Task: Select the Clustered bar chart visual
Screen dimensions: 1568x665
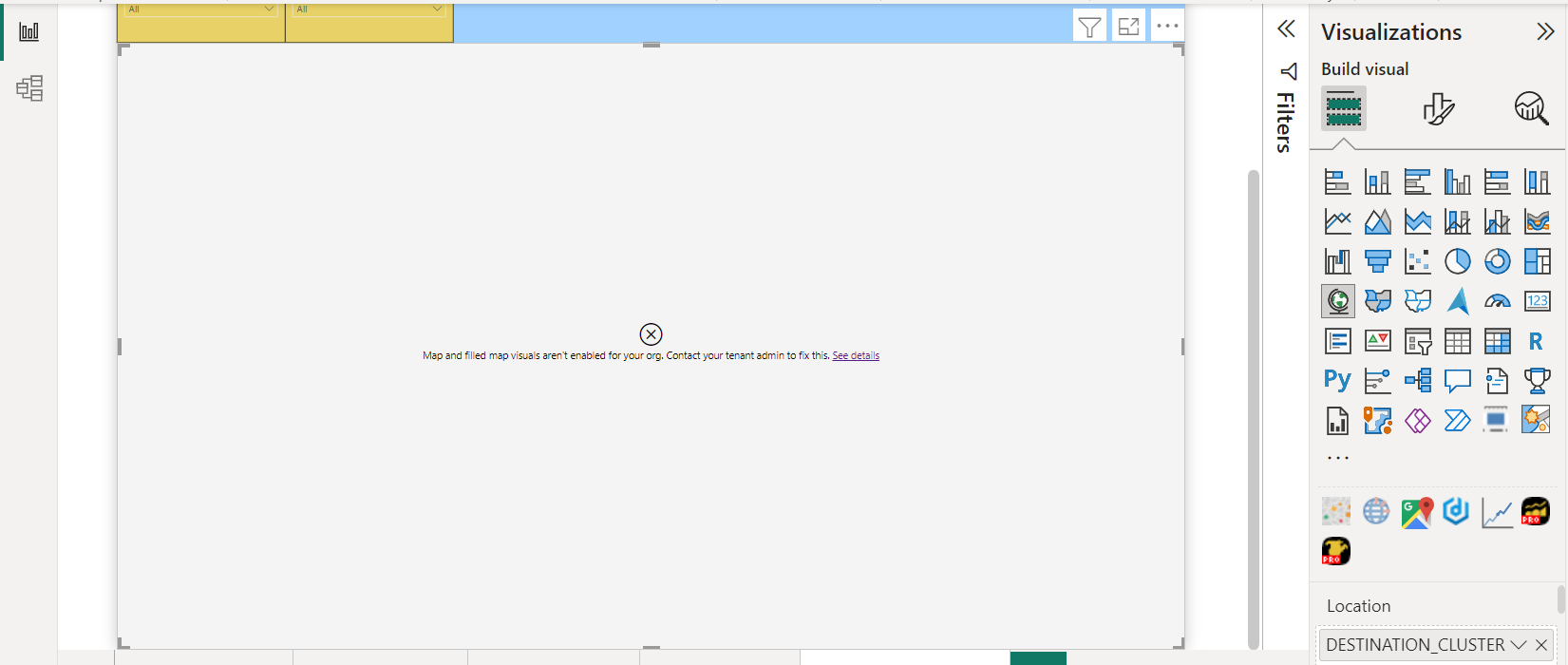Action: 1417,181
